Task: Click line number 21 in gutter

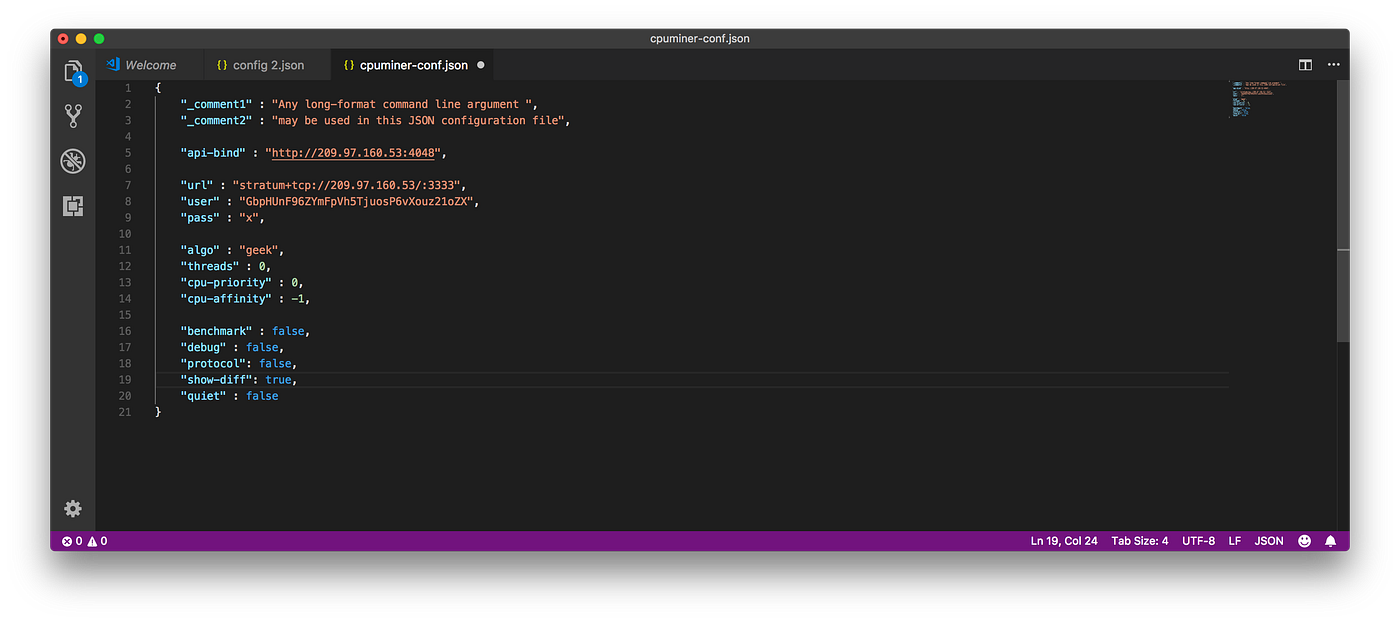Action: (x=125, y=412)
